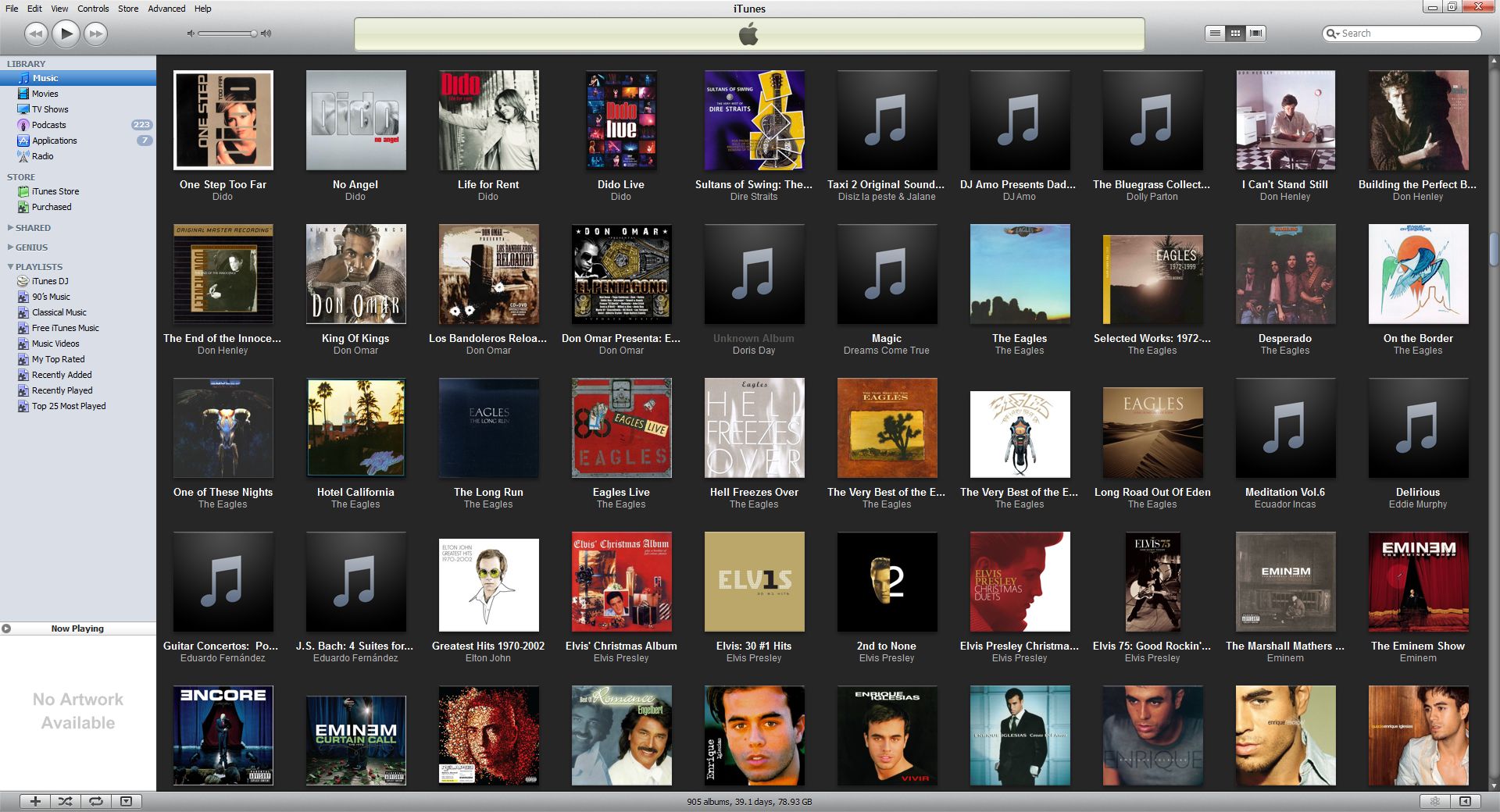Open the Edit menu

[x=34, y=9]
